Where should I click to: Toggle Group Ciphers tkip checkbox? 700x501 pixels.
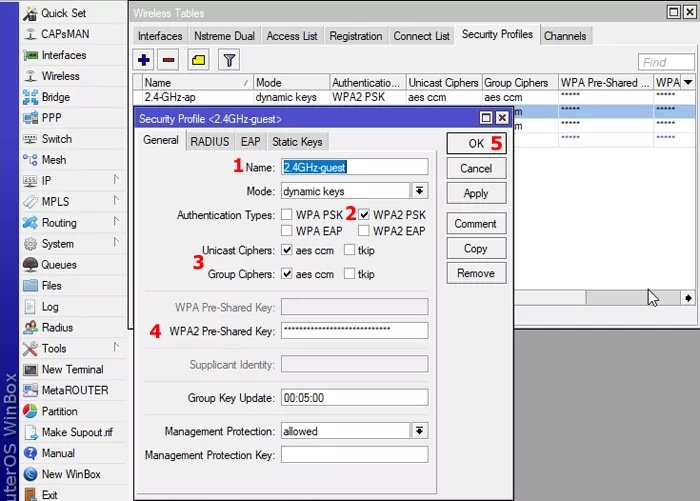pyautogui.click(x=349, y=274)
